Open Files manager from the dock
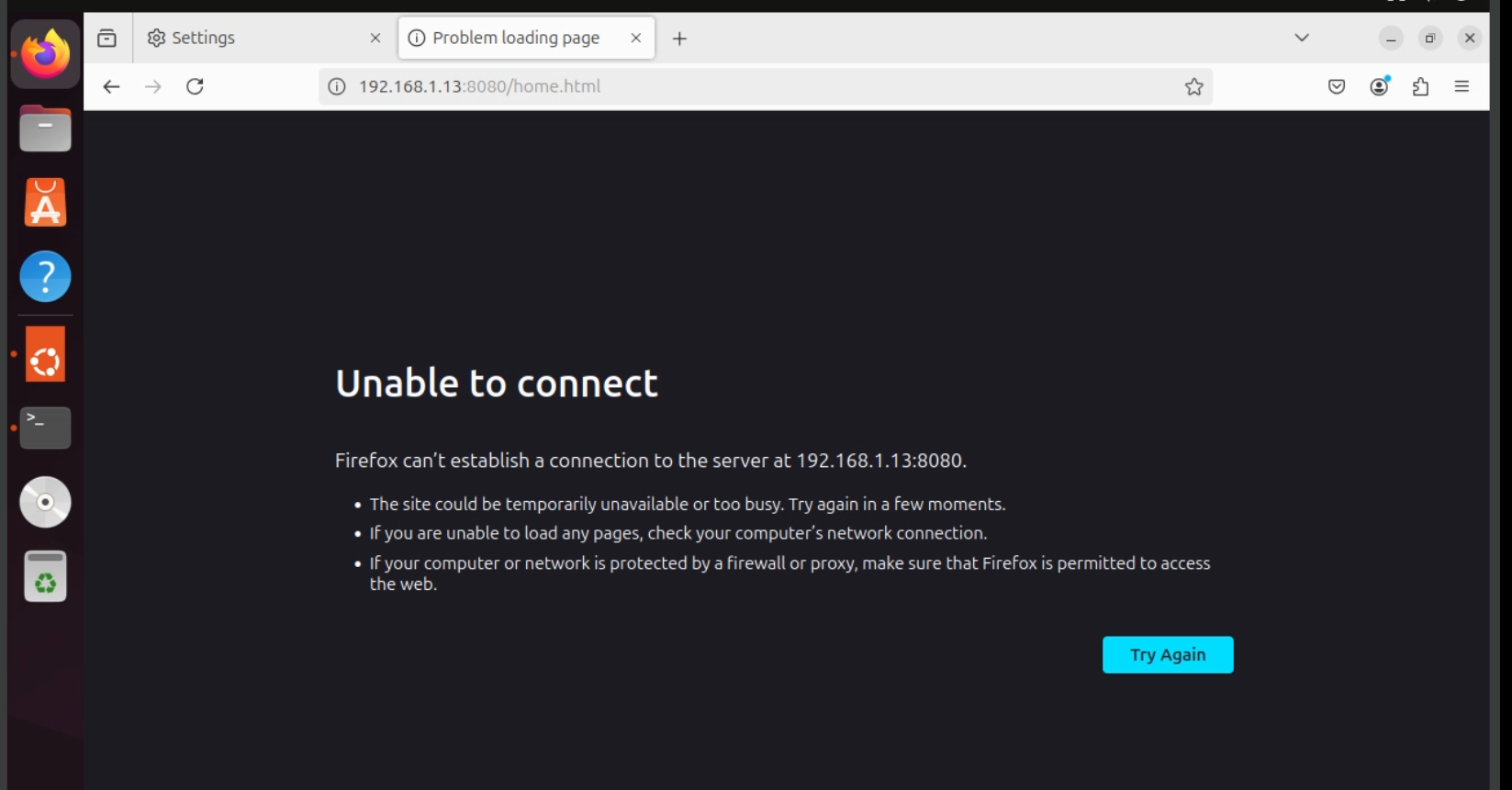 click(x=45, y=128)
